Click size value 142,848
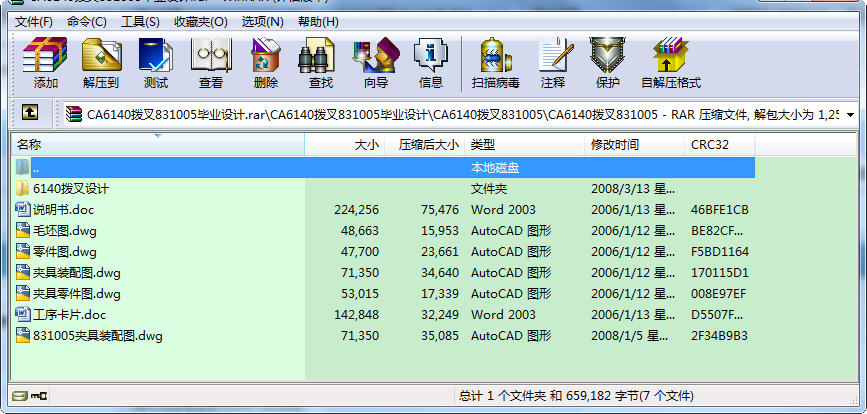Image resolution: width=867 pixels, height=414 pixels. 357,315
